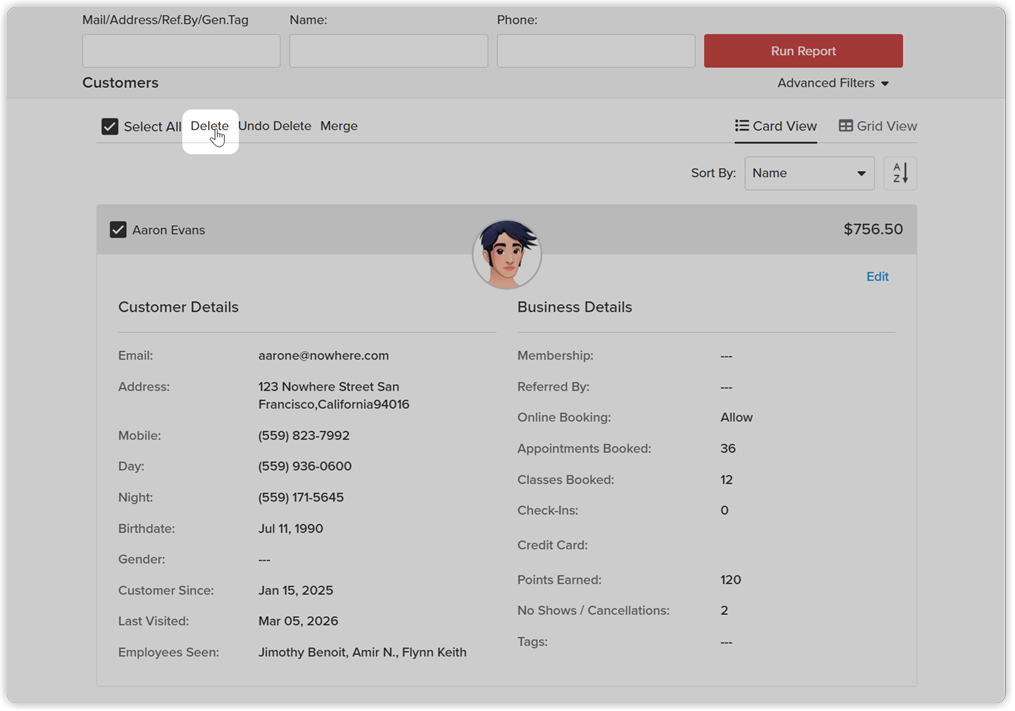Click employees seen Jimothy Benoit, Amir N., Flynn Keith
The height and width of the screenshot is (711, 1015).
[x=362, y=652]
